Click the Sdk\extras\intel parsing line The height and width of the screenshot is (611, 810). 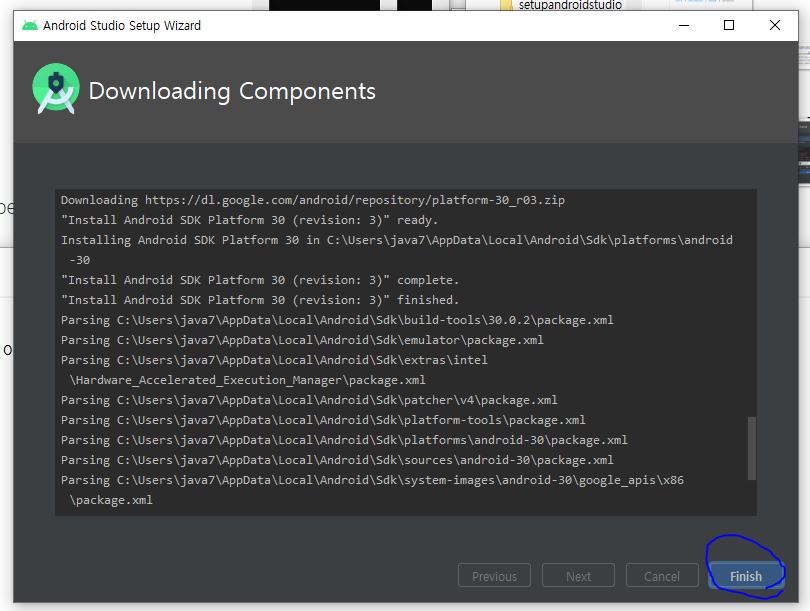274,360
